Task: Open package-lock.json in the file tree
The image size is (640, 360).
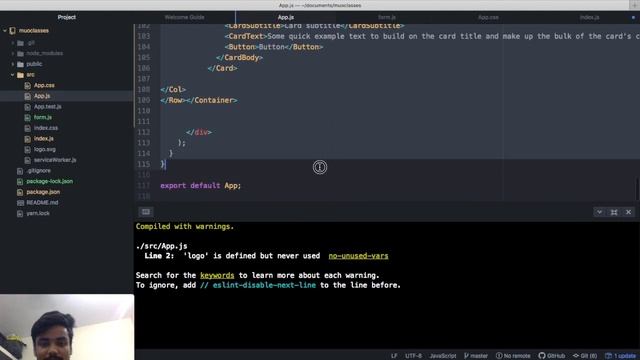Action: (49, 181)
